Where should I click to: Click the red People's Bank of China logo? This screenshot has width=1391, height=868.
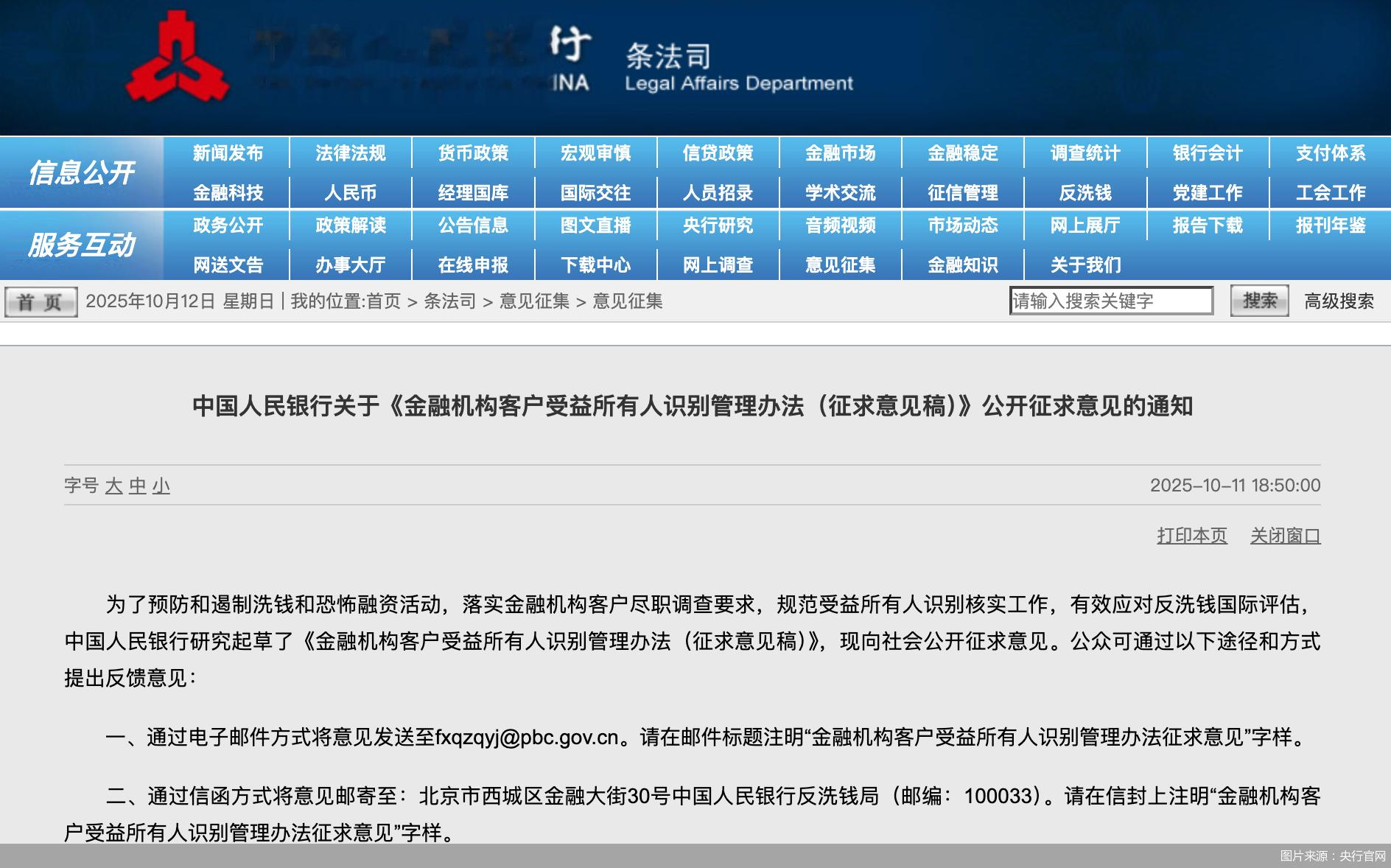(177, 57)
